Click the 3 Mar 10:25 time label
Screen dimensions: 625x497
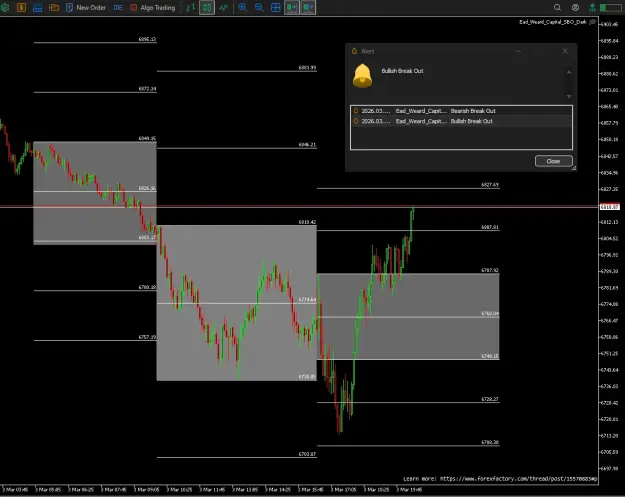click(179, 489)
